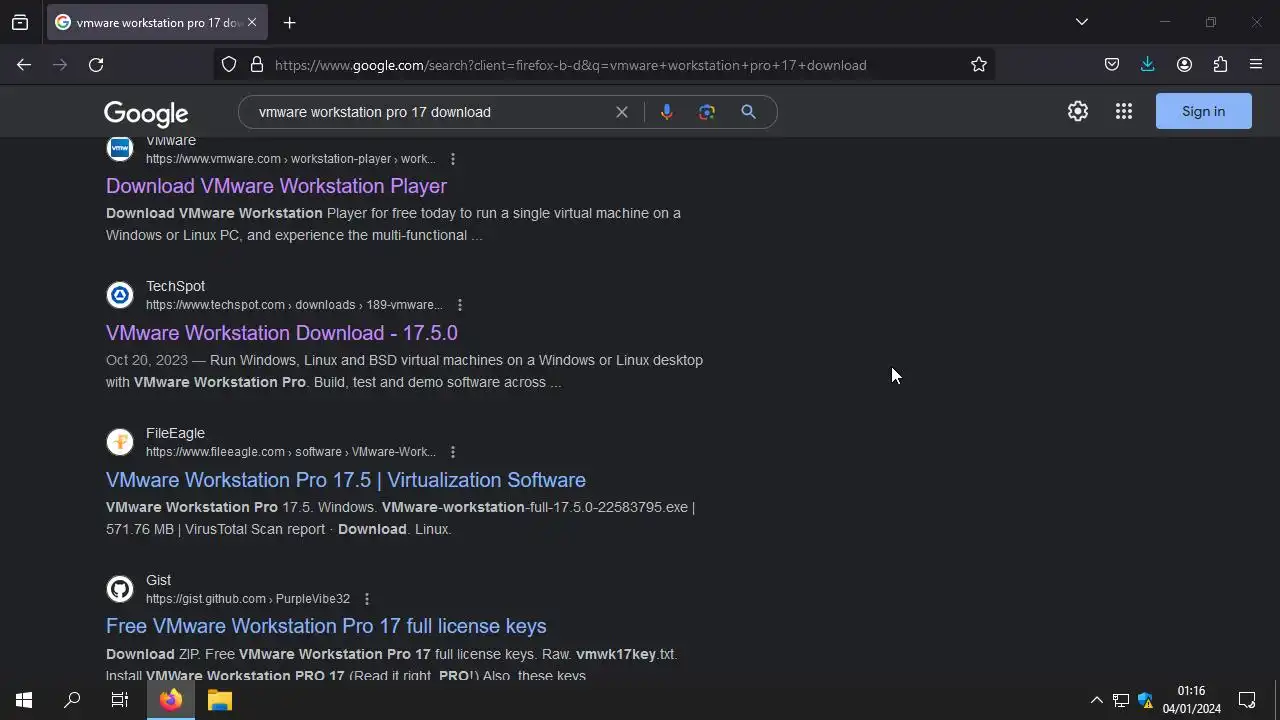Click the FileEagle favicon
The width and height of the screenshot is (1280, 720).
coord(120,442)
